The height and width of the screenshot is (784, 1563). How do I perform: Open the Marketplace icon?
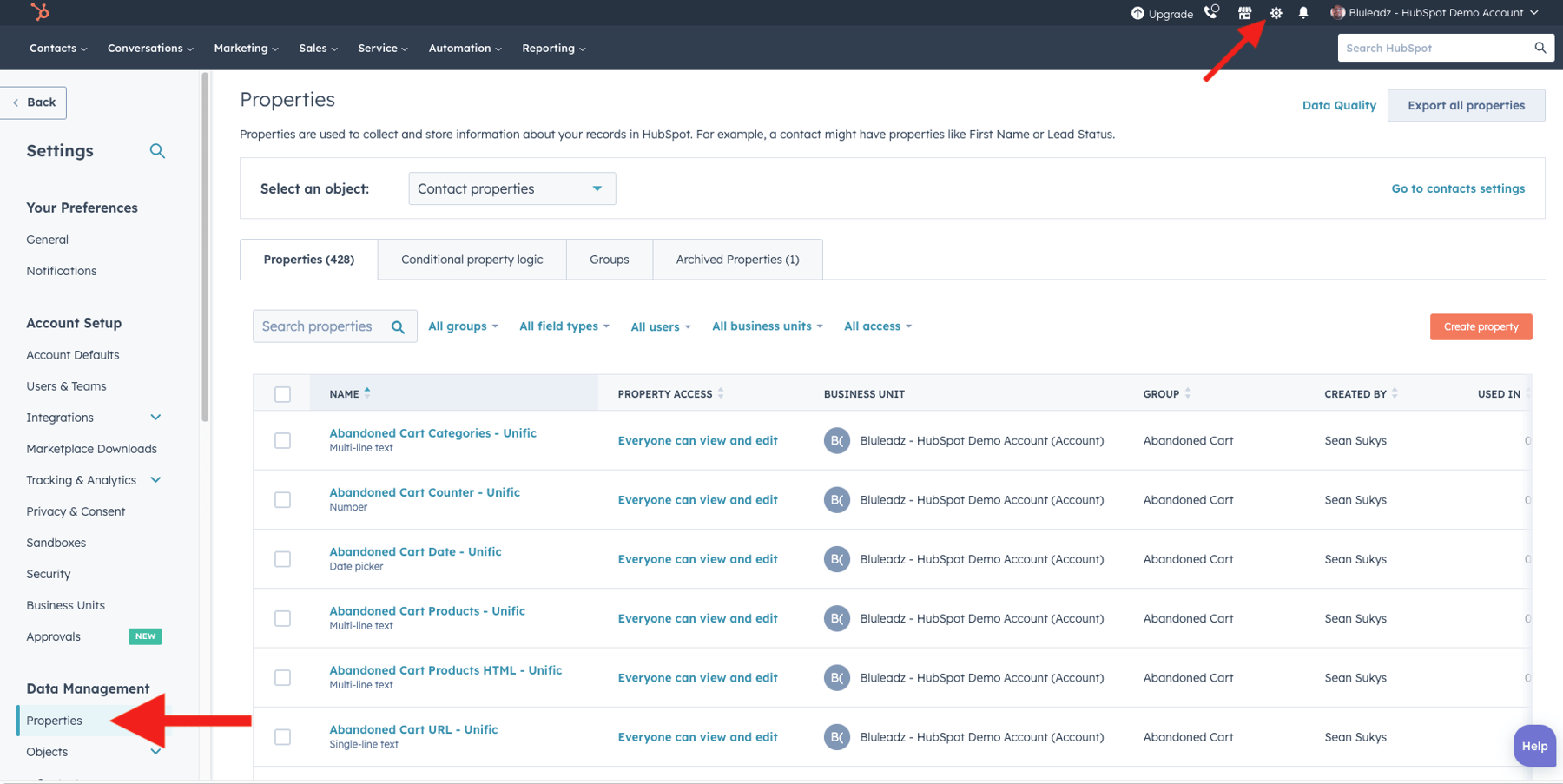click(1244, 13)
